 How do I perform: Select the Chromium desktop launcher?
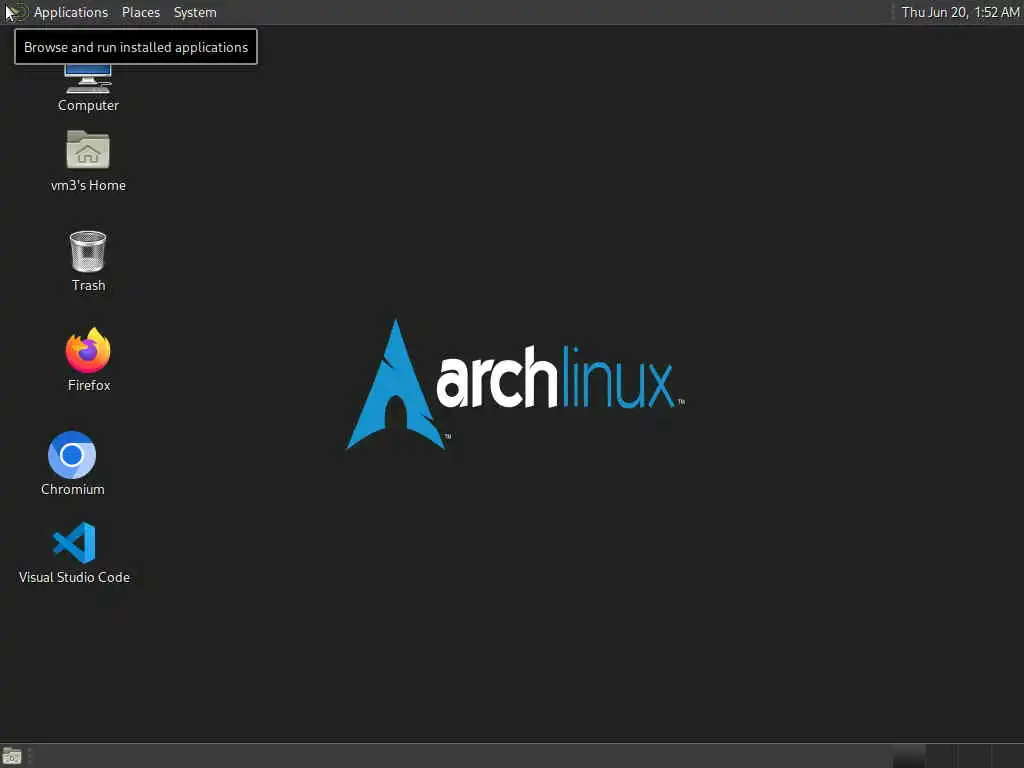(x=72, y=464)
